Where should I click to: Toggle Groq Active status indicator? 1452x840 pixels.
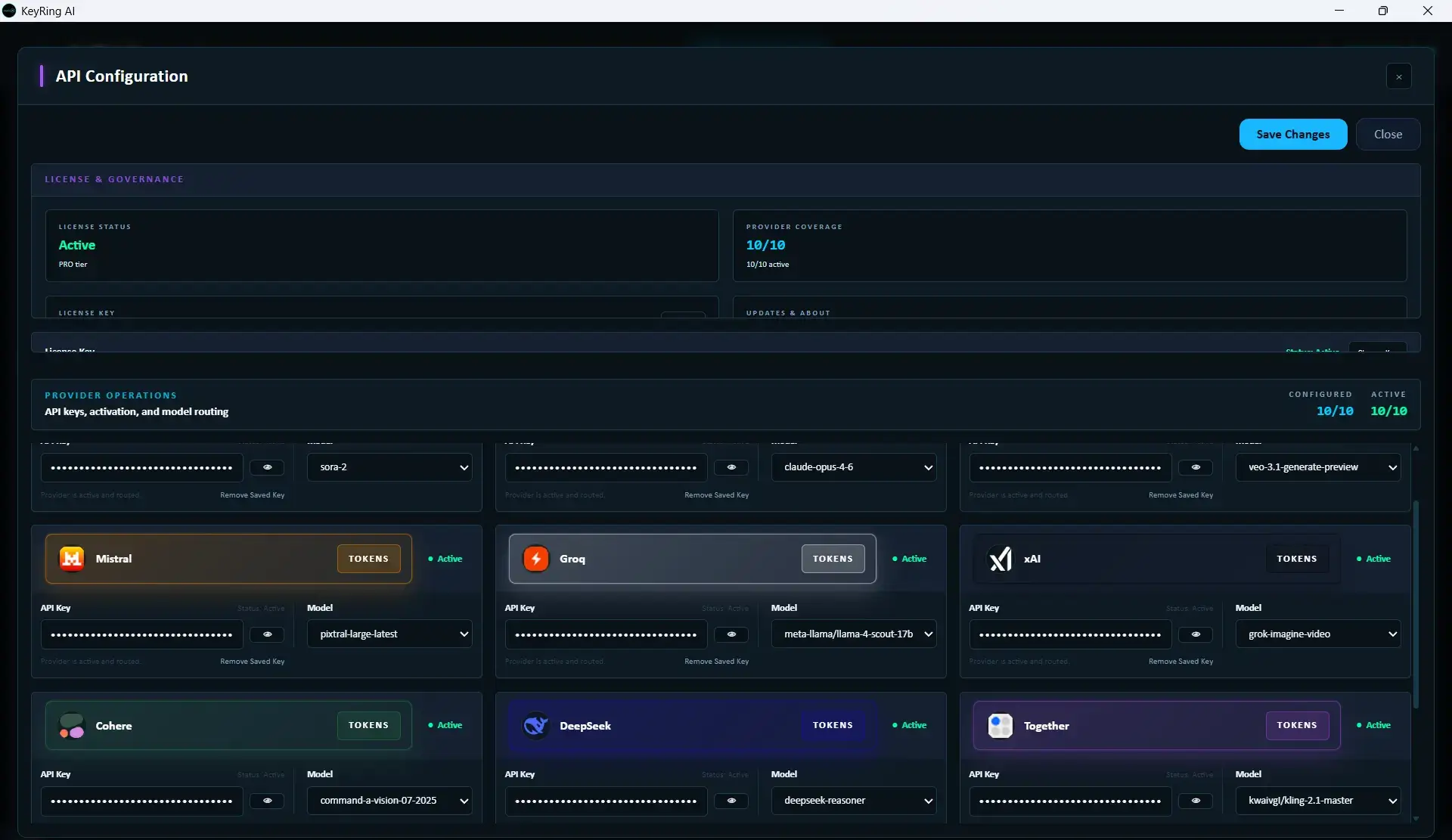[910, 559]
